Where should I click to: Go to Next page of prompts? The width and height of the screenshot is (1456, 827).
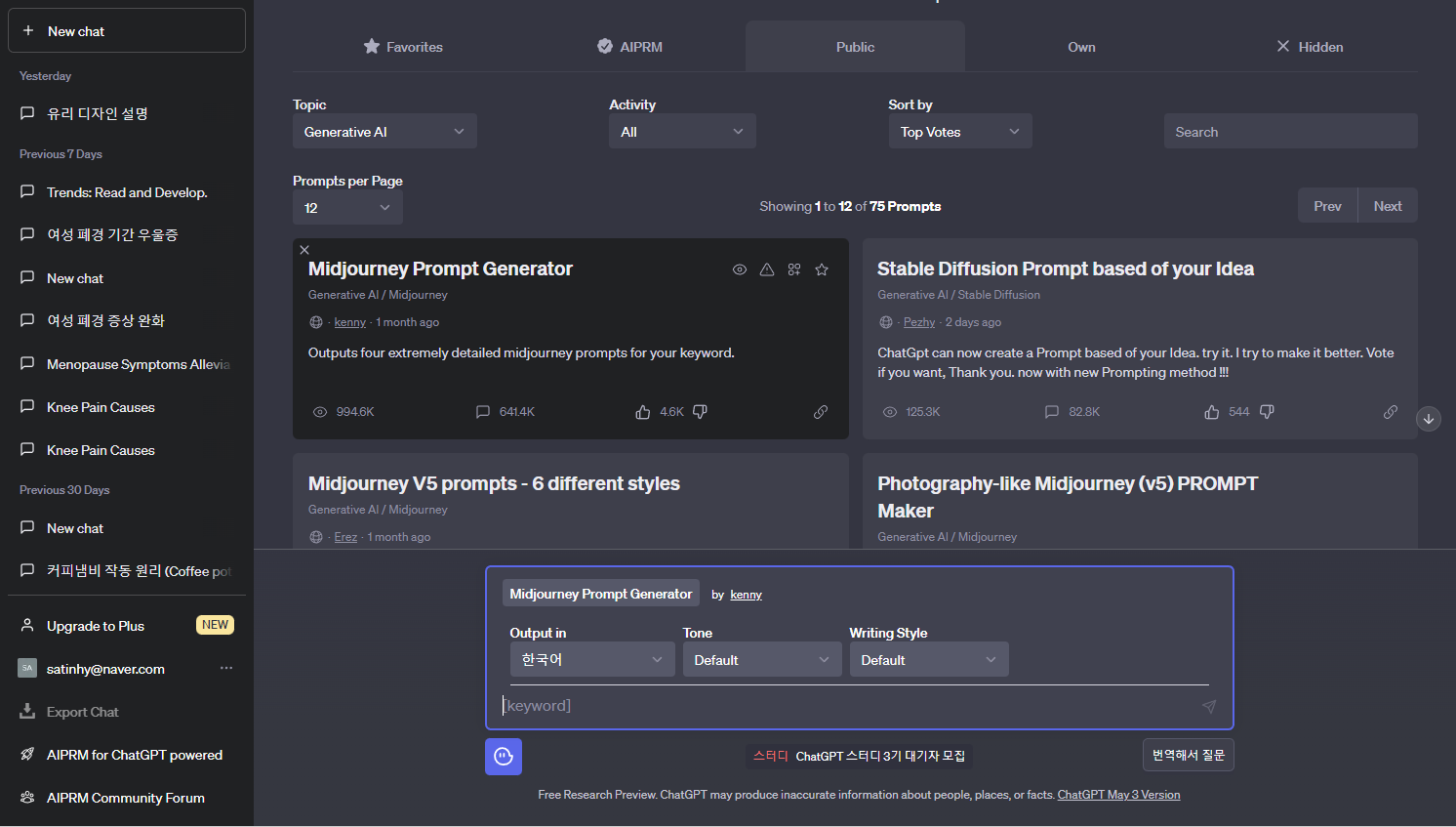[x=1388, y=206]
